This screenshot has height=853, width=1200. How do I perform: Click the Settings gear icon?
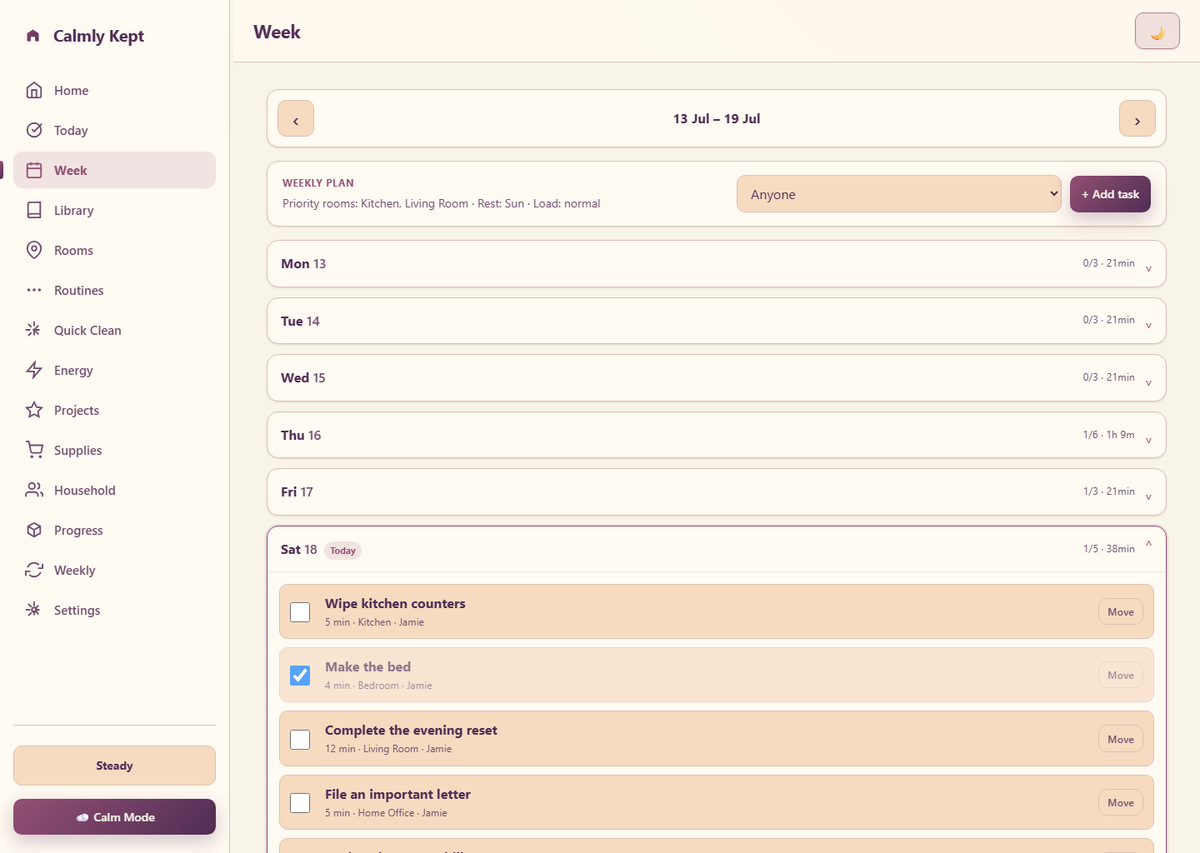(x=34, y=610)
